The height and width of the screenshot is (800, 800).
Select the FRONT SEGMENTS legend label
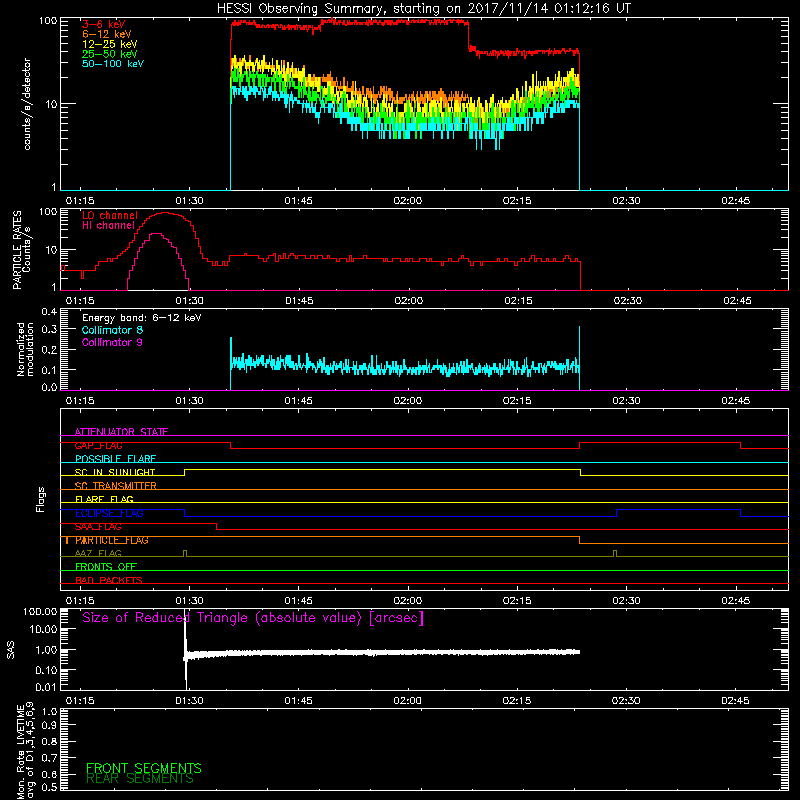[144, 768]
